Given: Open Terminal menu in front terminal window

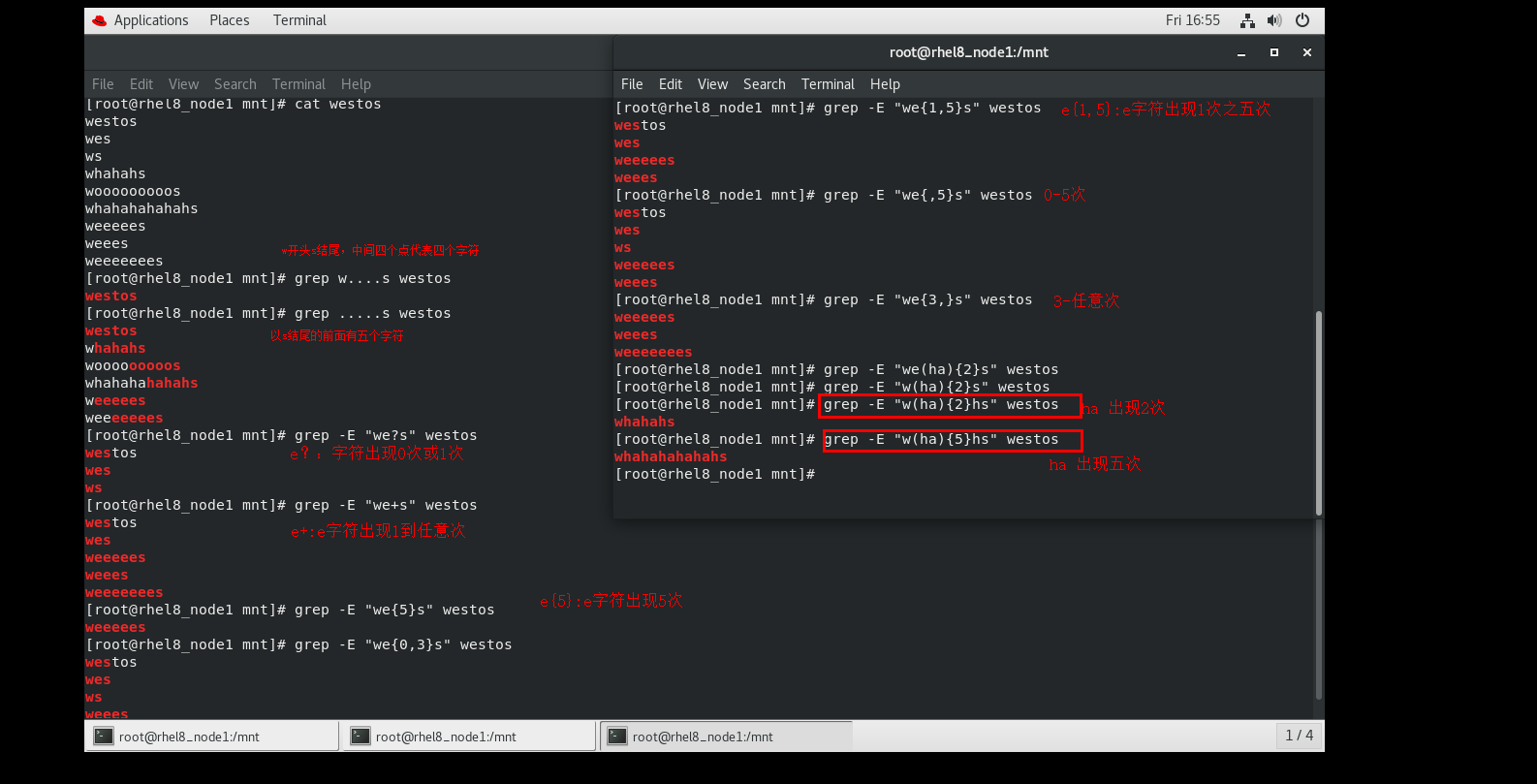Looking at the screenshot, I should pyautogui.click(x=828, y=84).
